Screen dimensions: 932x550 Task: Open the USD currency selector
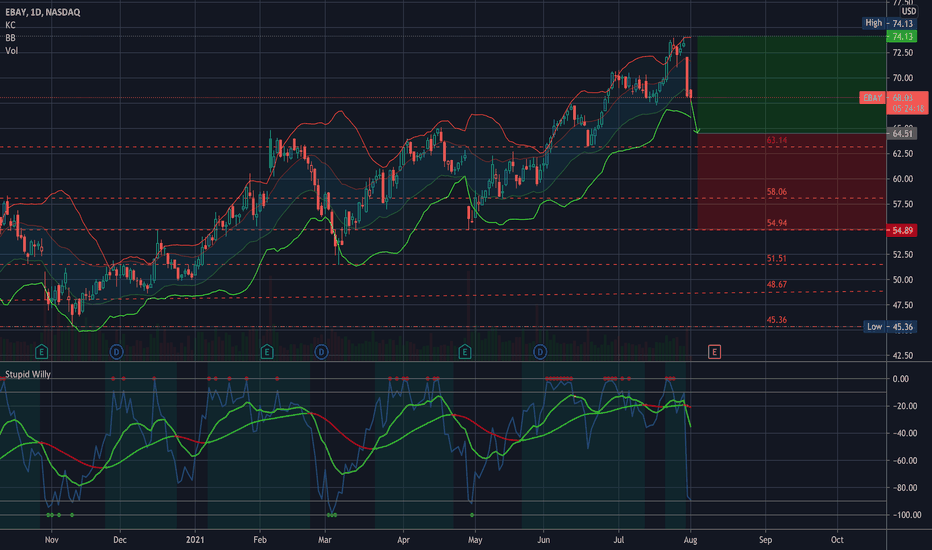[x=908, y=11]
